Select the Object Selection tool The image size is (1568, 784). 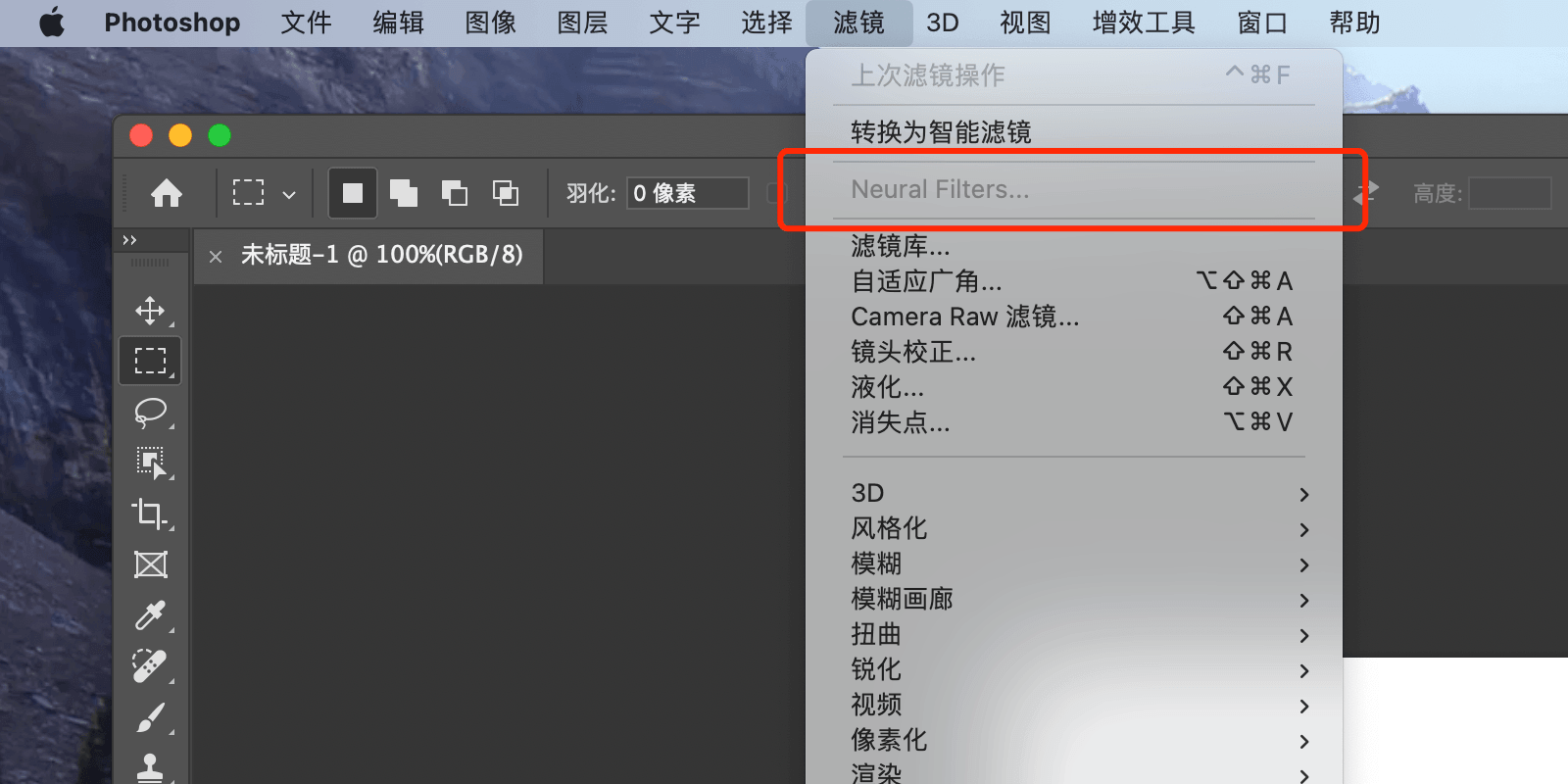click(151, 463)
